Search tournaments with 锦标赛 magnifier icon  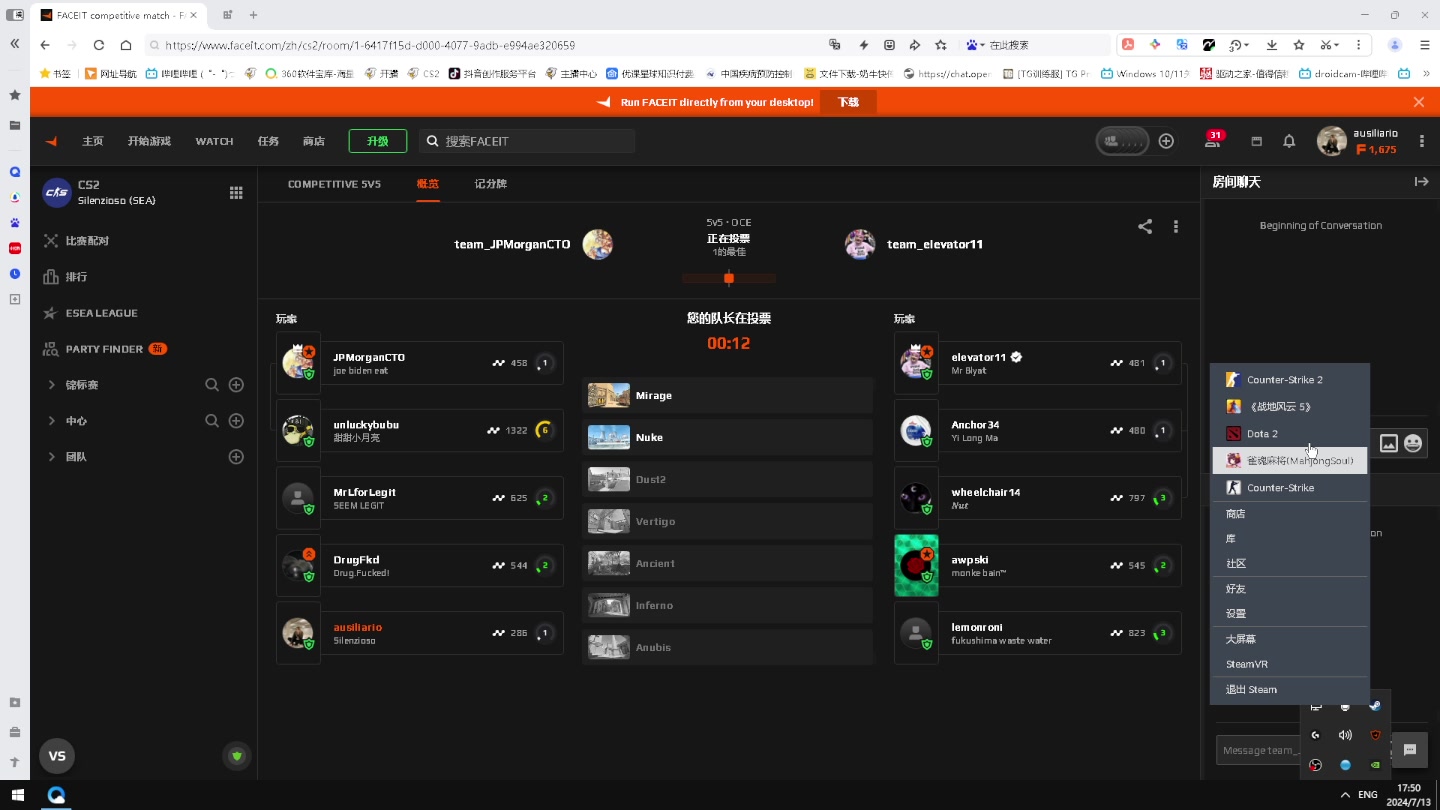(212, 384)
